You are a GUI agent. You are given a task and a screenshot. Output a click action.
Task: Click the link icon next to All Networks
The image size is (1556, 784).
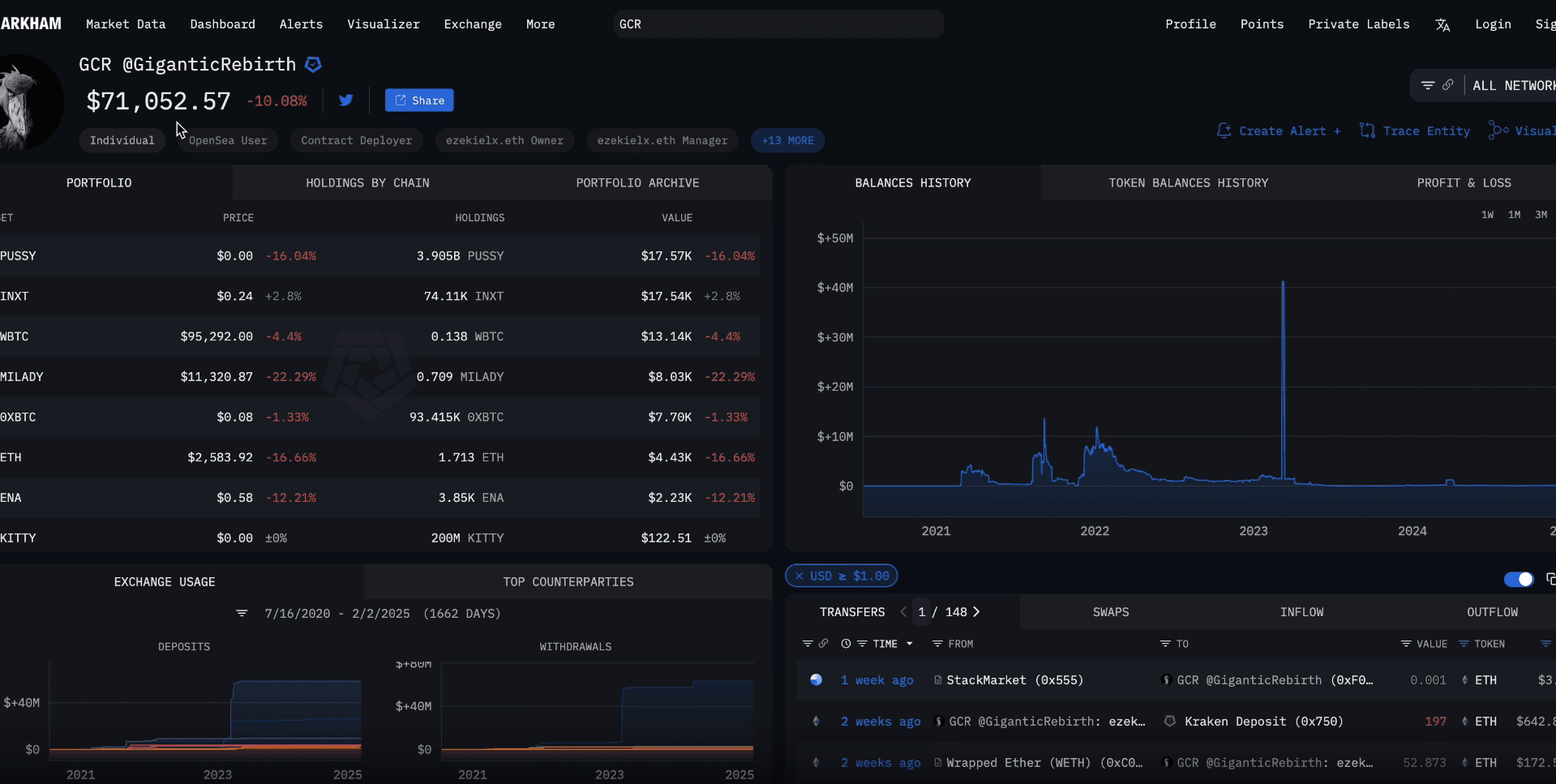click(1447, 85)
